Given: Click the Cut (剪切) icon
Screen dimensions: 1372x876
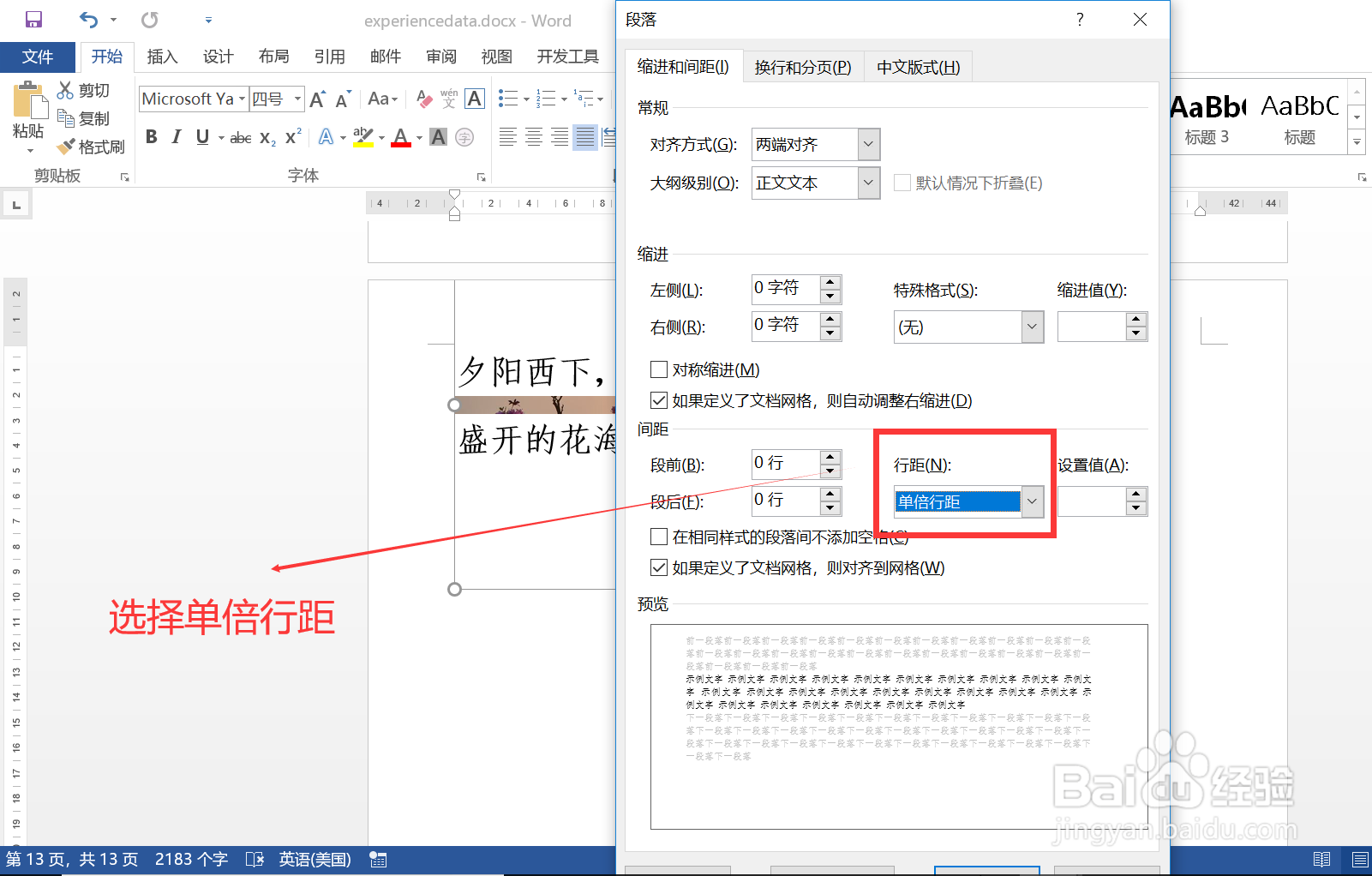Looking at the screenshot, I should (65, 89).
